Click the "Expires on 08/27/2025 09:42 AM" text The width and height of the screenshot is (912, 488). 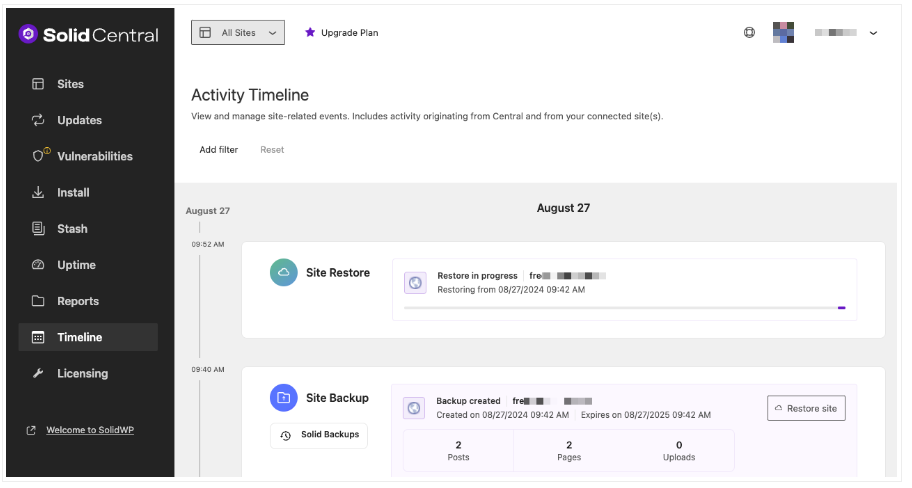point(646,415)
